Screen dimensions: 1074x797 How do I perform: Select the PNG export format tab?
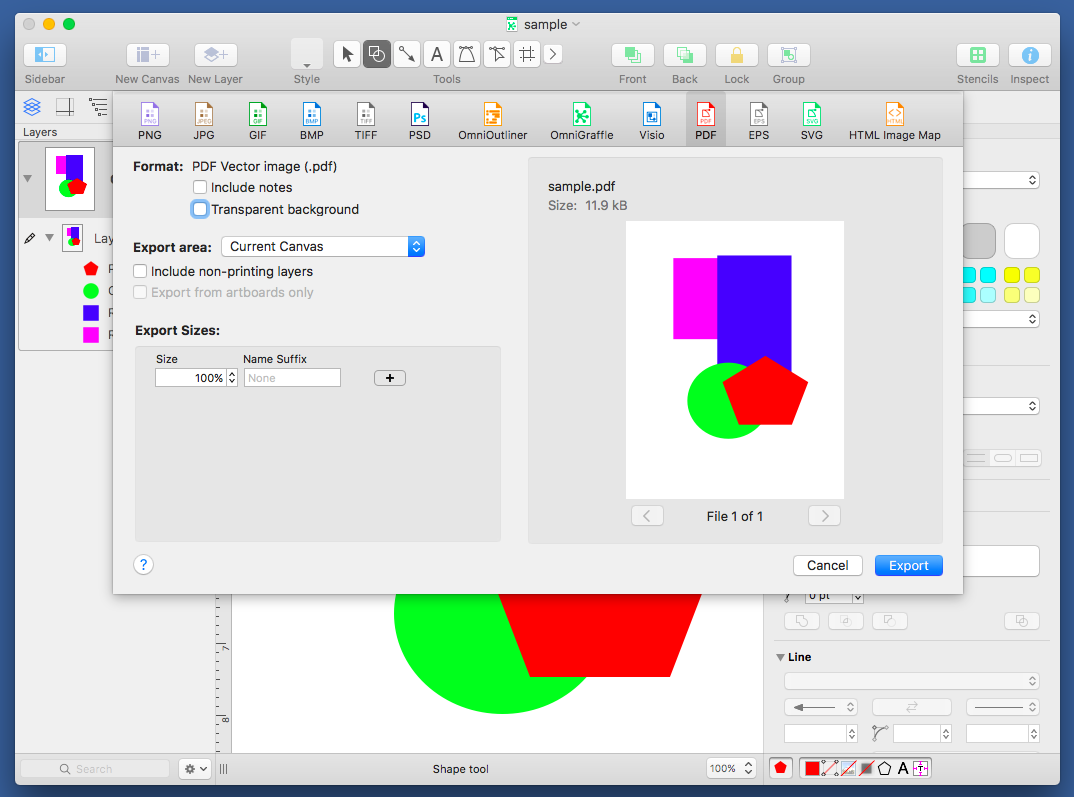(150, 120)
